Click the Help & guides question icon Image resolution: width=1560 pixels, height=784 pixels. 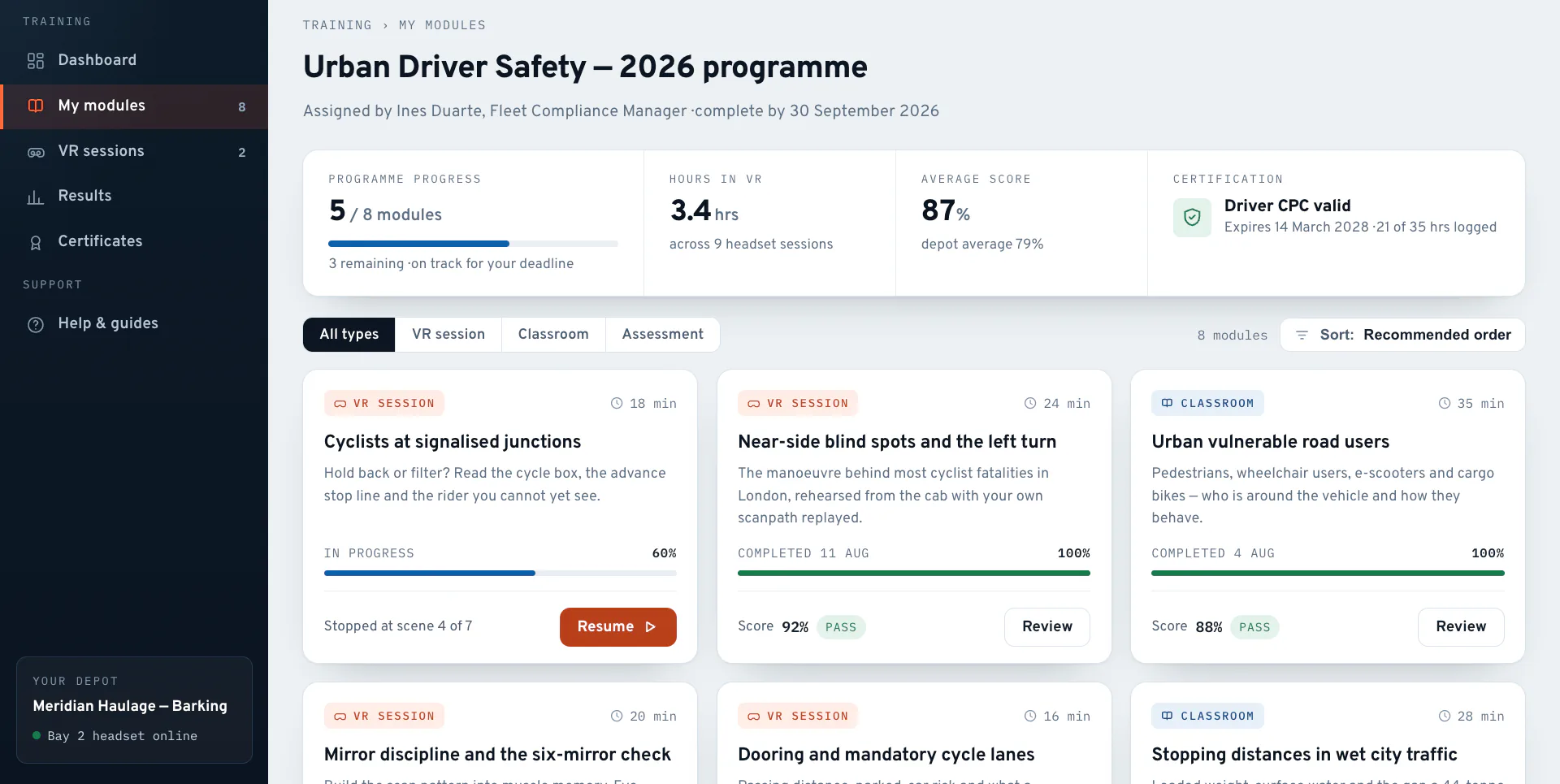point(36,325)
